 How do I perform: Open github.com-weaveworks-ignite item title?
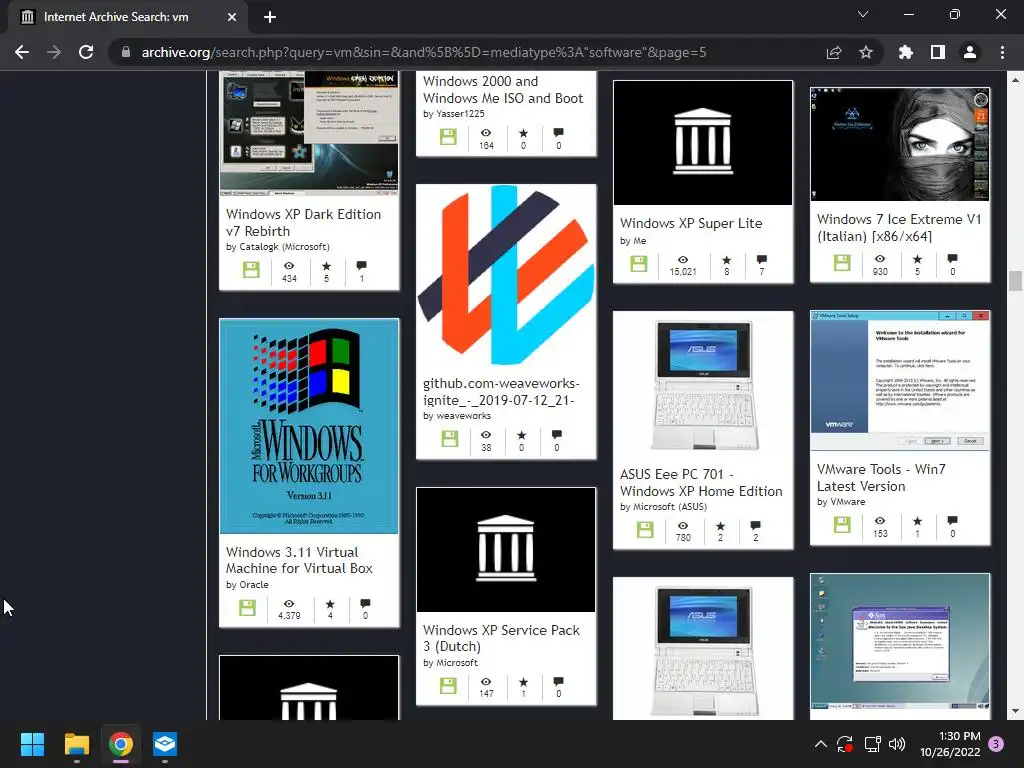[x=501, y=392]
